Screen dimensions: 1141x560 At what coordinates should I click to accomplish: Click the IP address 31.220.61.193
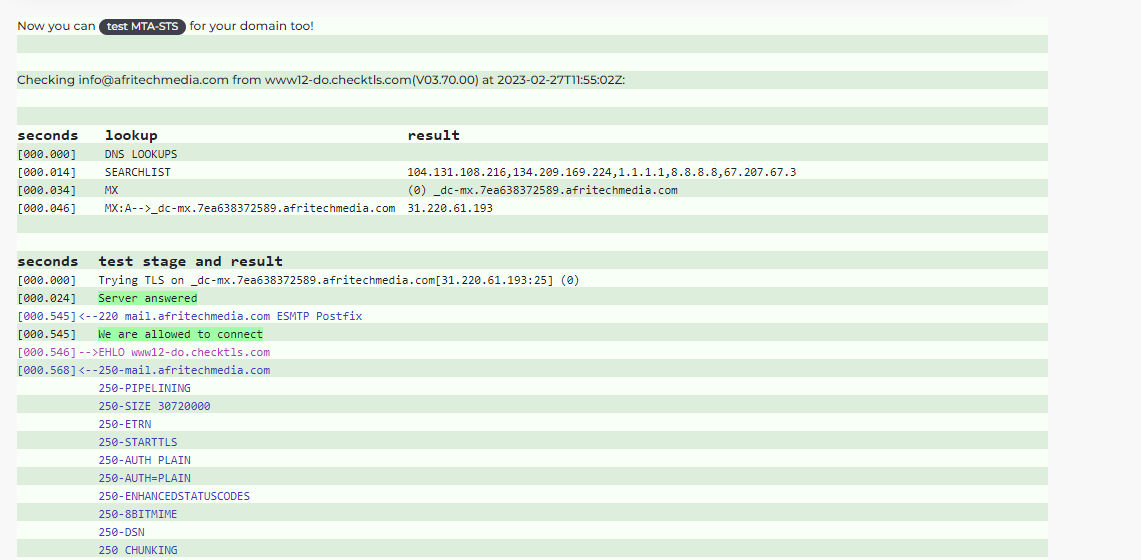point(450,208)
